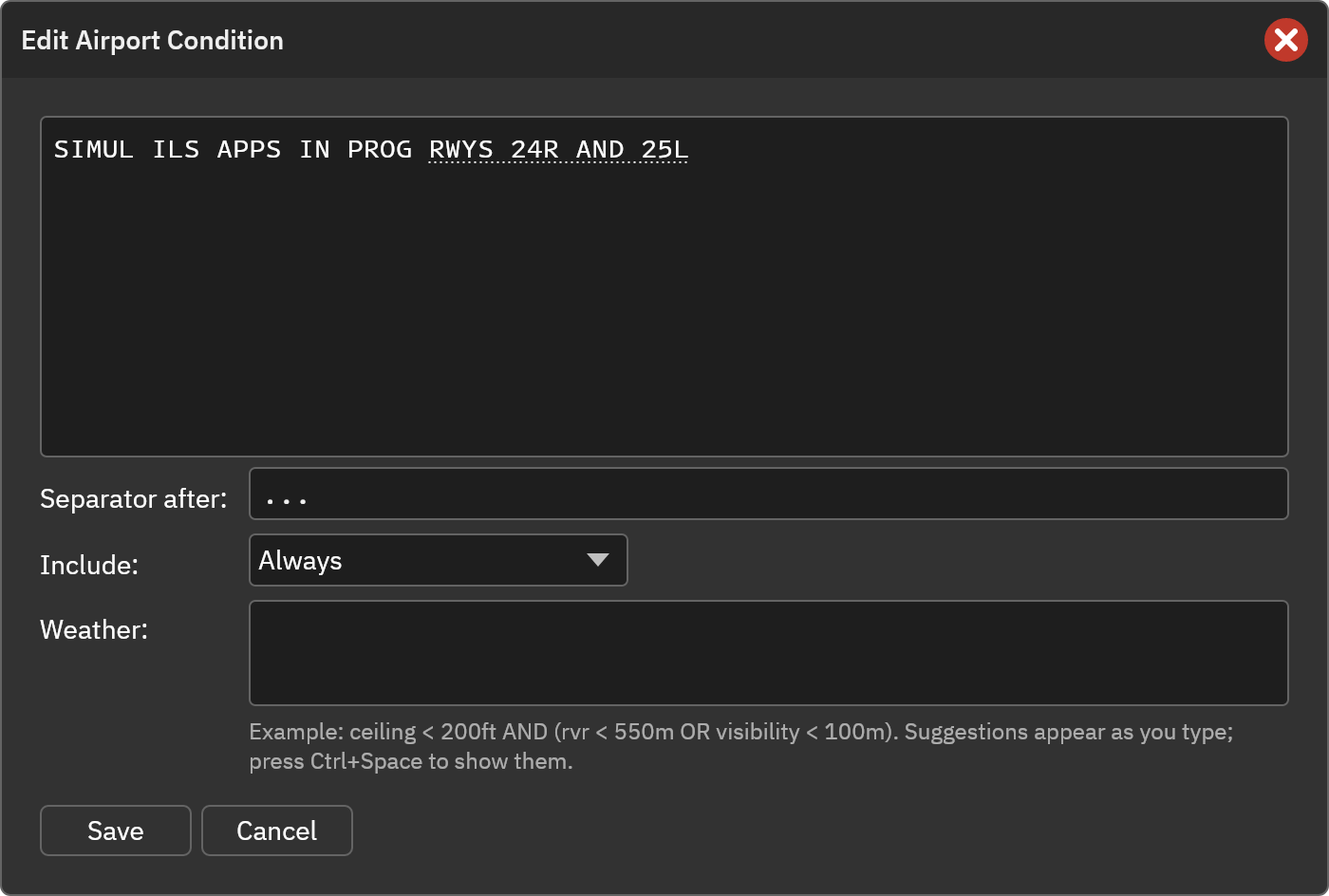Click the Include label
Image resolution: width=1329 pixels, height=896 pixels.
click(x=89, y=565)
